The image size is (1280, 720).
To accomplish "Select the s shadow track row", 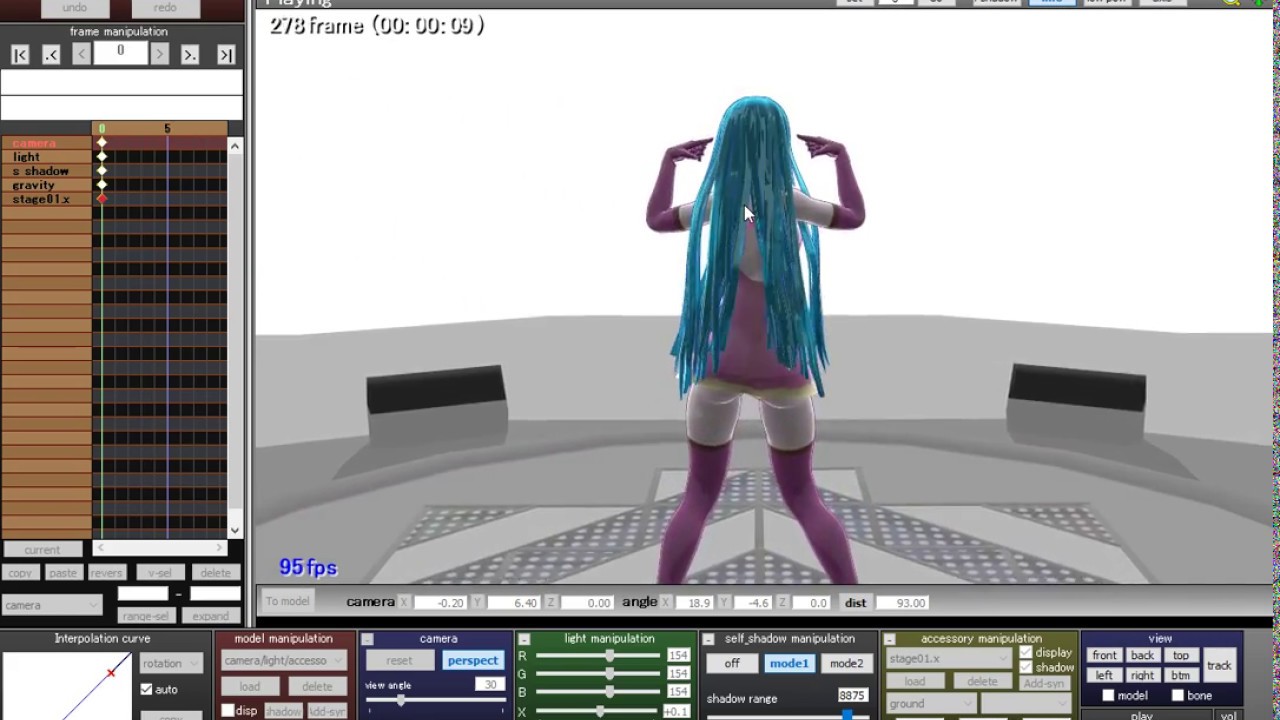I will pyautogui.click(x=46, y=171).
